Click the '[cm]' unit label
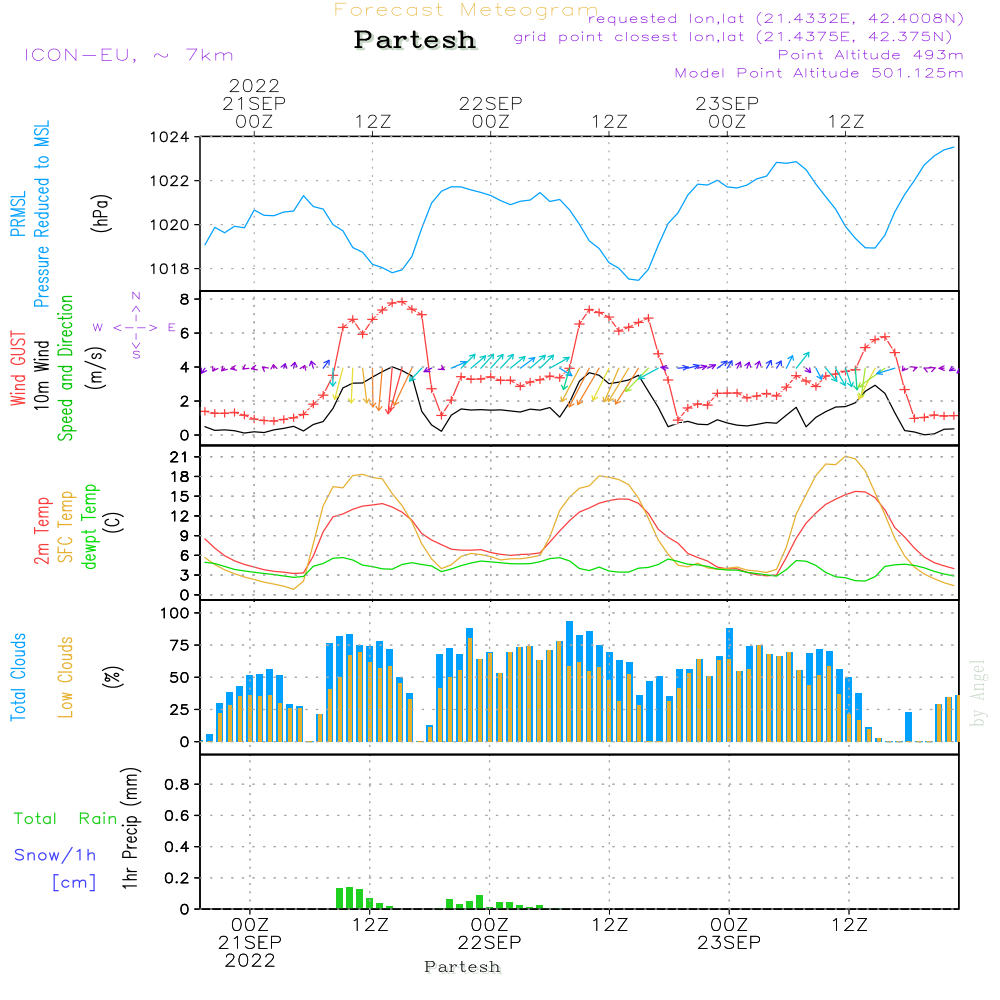The image size is (1000, 1000). point(74,882)
